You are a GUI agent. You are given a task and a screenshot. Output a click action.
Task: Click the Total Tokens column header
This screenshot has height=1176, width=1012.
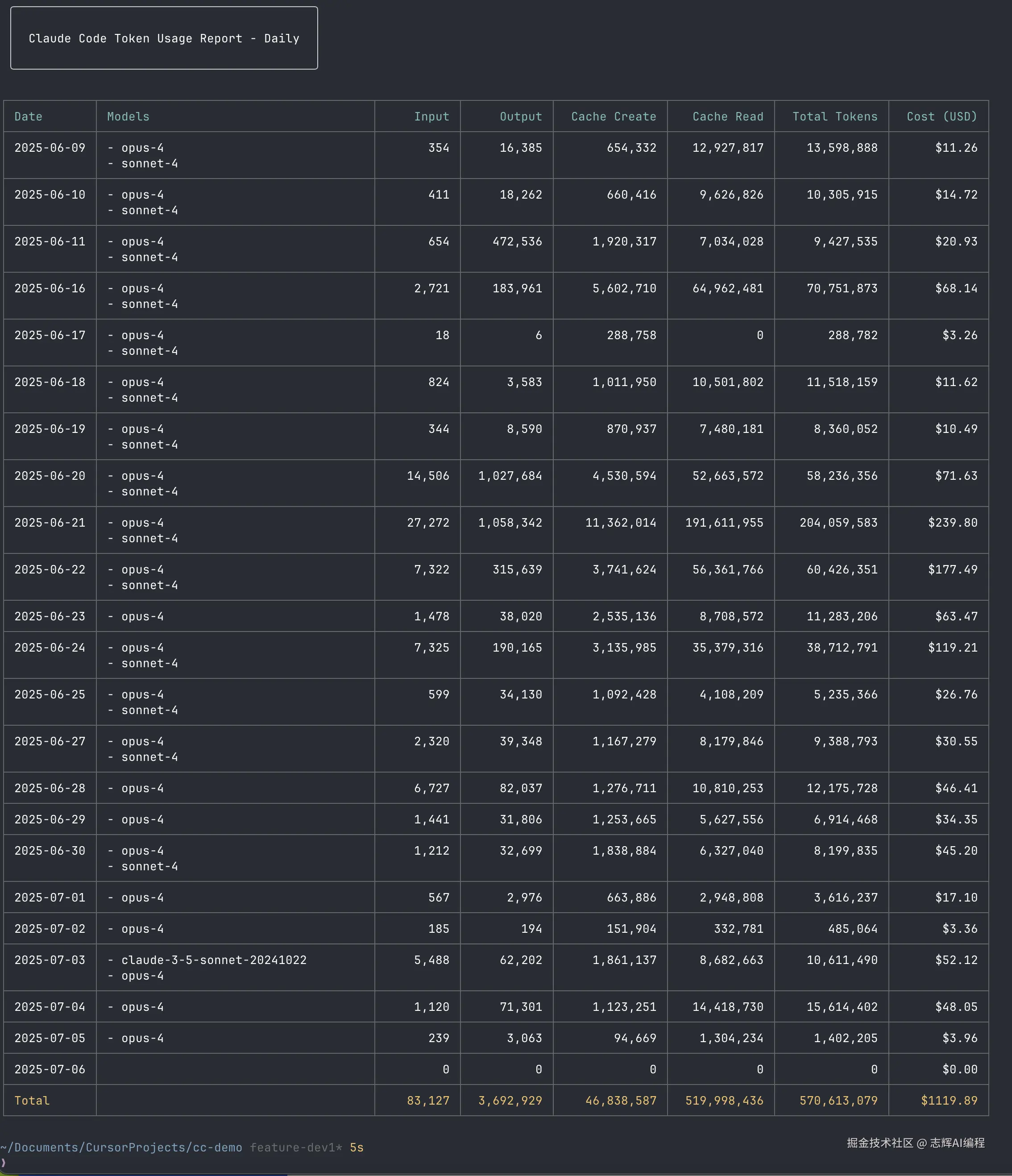834,116
